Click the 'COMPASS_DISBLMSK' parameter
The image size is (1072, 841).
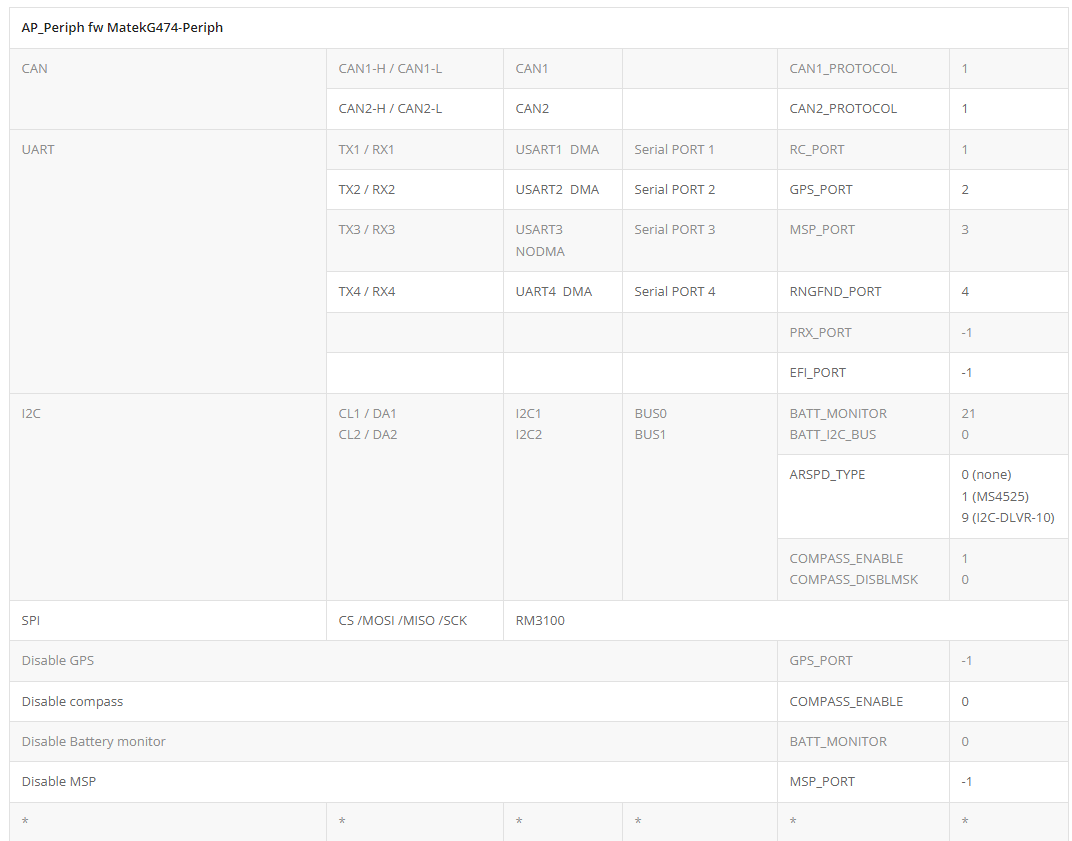[853, 580]
